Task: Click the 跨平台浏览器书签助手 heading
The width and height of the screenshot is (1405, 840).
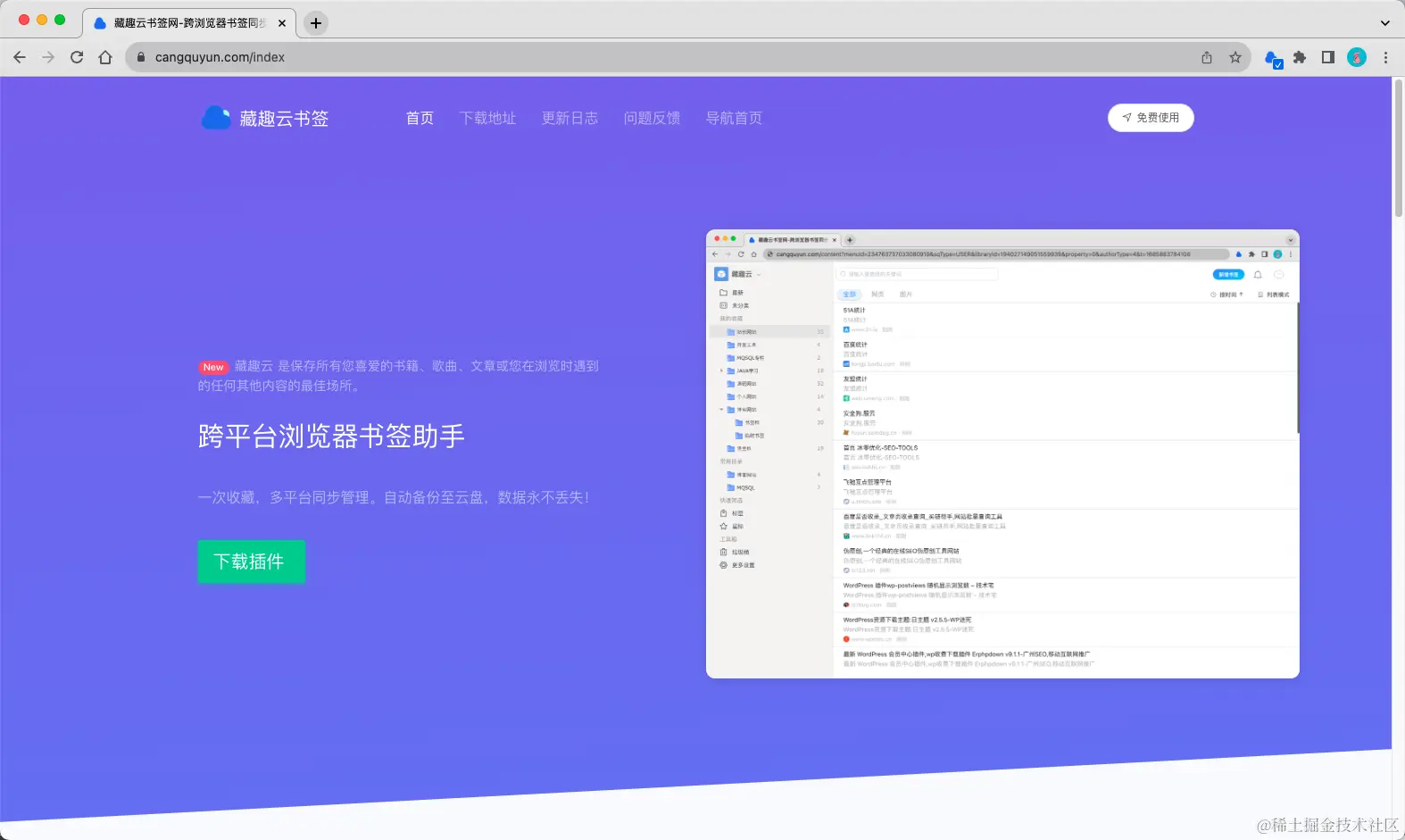Action: [331, 436]
